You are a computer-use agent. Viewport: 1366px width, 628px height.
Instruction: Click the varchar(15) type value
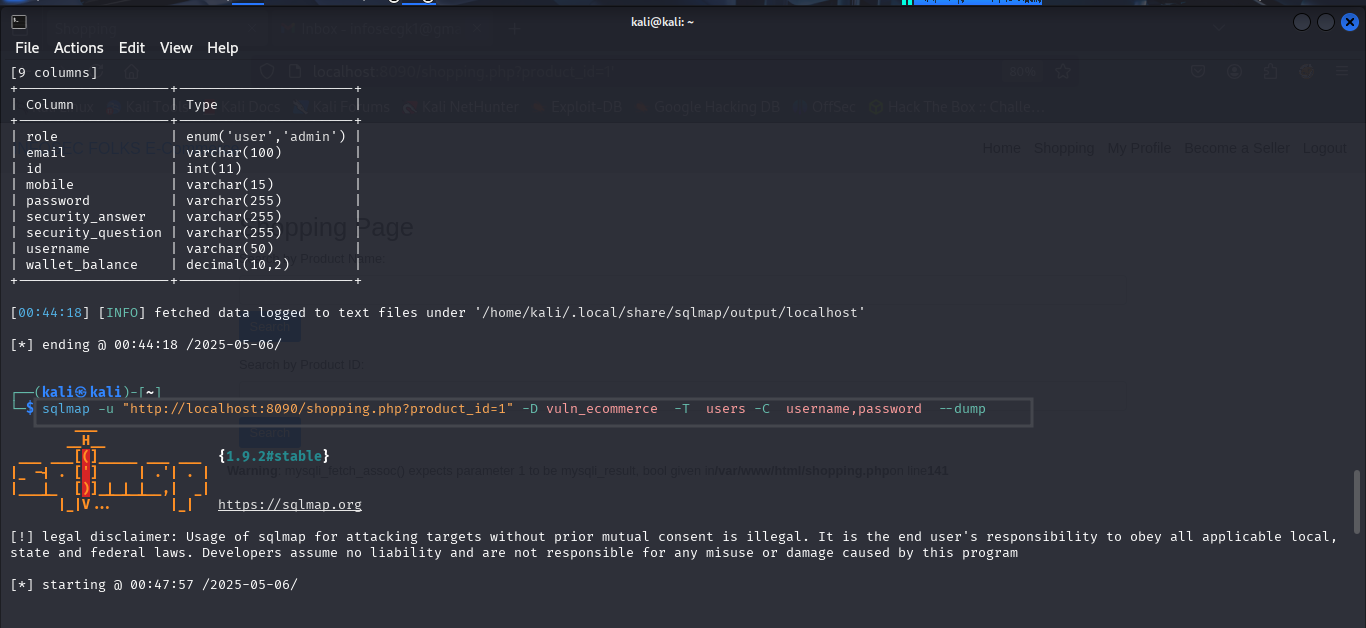[x=230, y=184]
